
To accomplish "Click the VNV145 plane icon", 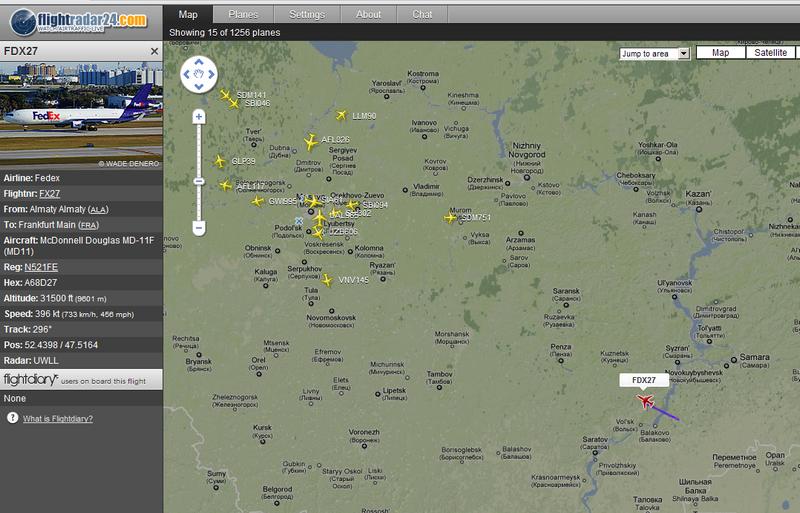I will tap(328, 280).
